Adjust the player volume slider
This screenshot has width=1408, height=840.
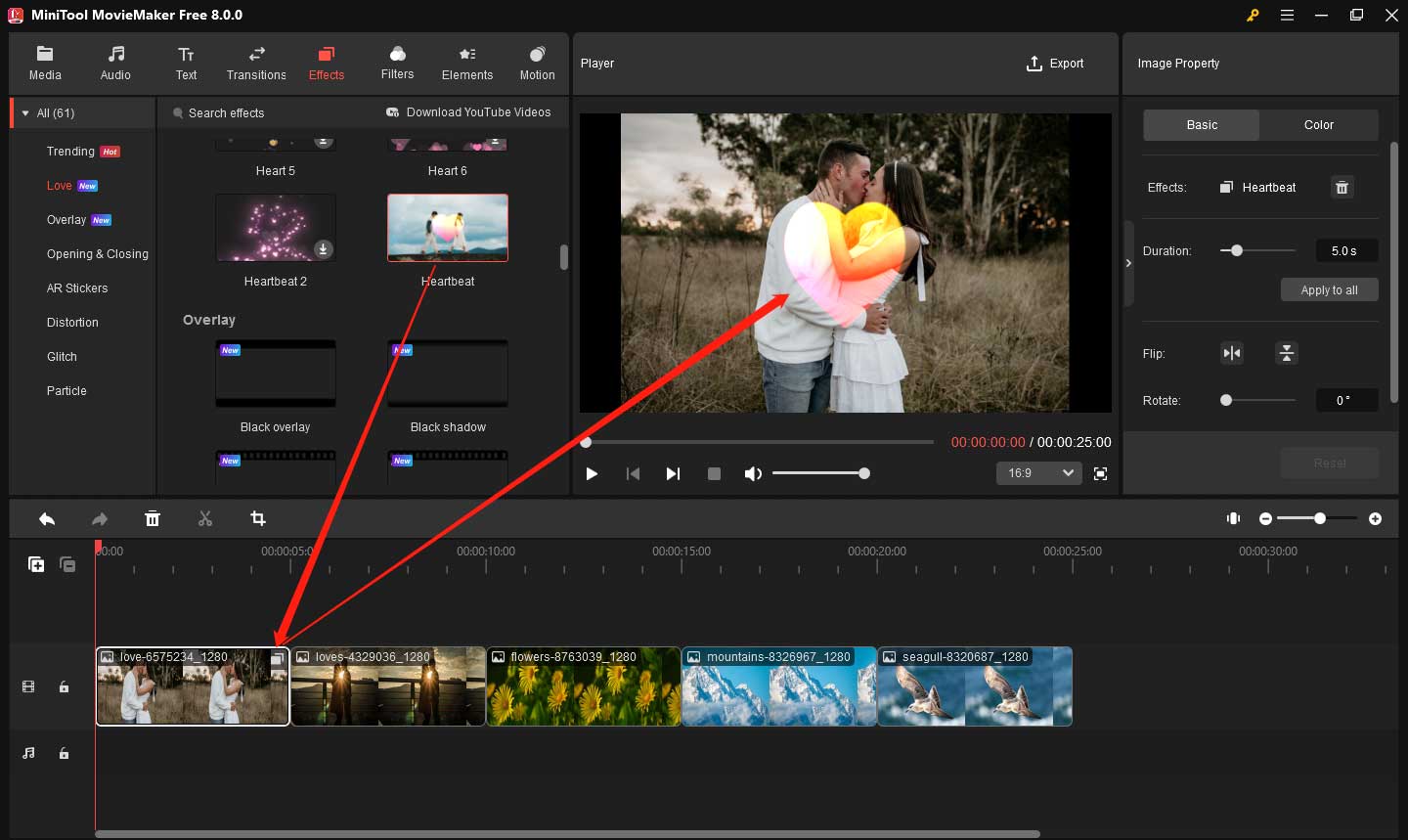pos(864,473)
